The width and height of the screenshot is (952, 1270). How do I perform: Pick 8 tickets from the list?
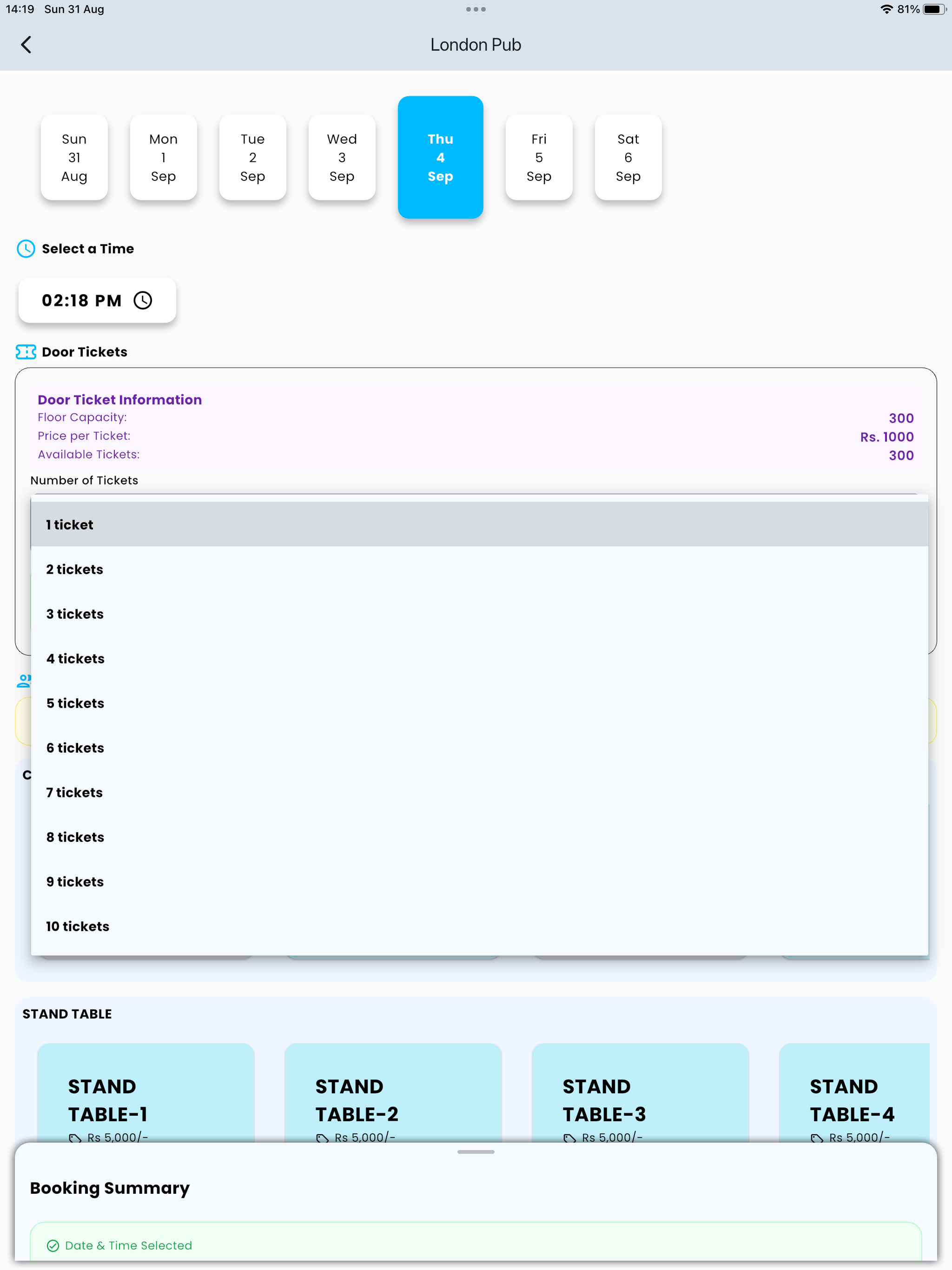click(x=479, y=837)
